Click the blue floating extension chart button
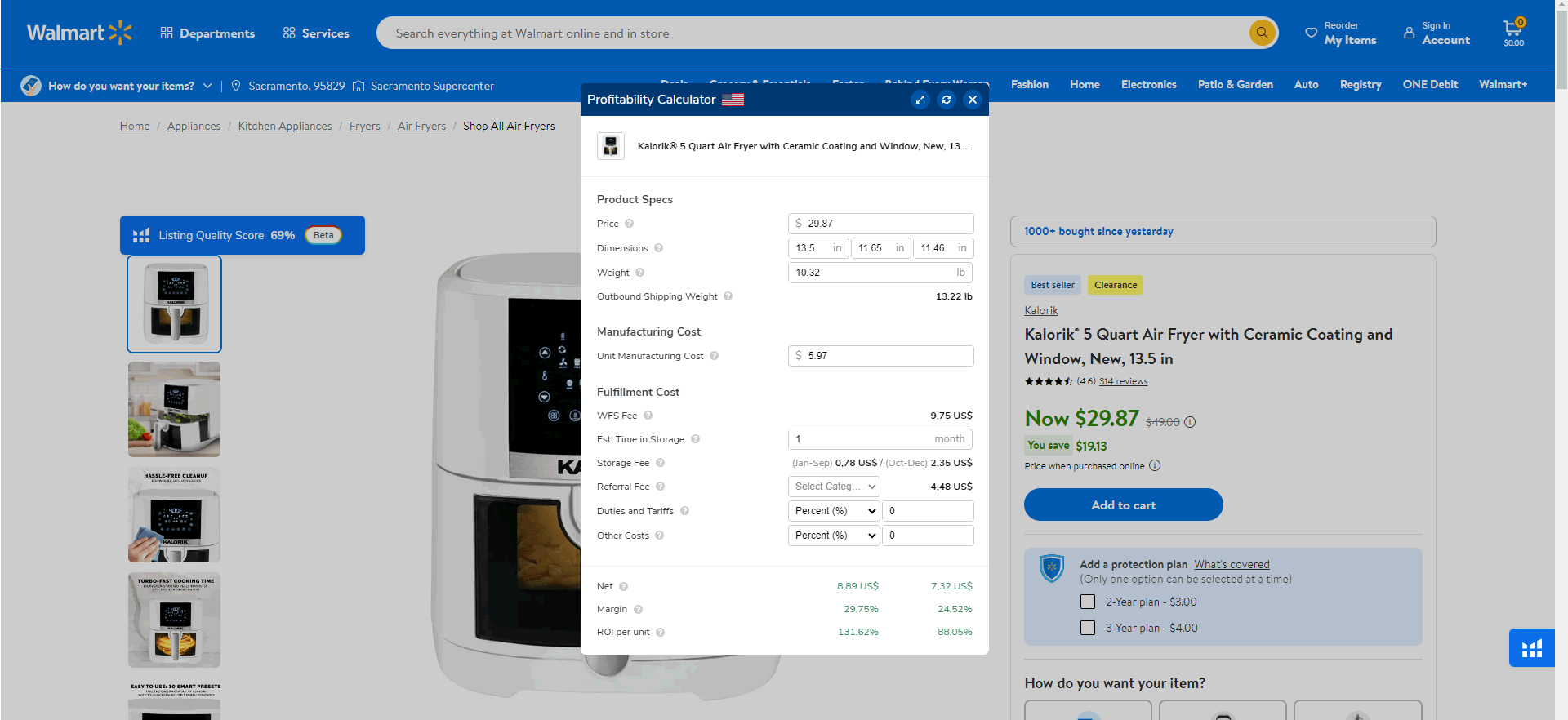 (x=1531, y=648)
